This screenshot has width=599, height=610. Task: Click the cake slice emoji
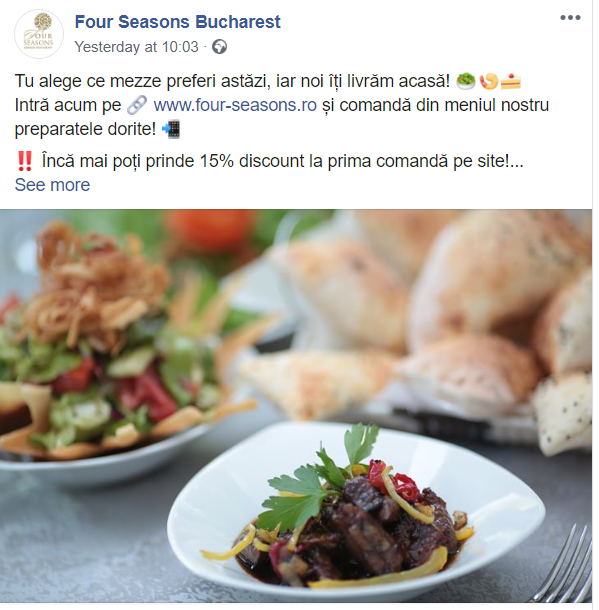(511, 81)
